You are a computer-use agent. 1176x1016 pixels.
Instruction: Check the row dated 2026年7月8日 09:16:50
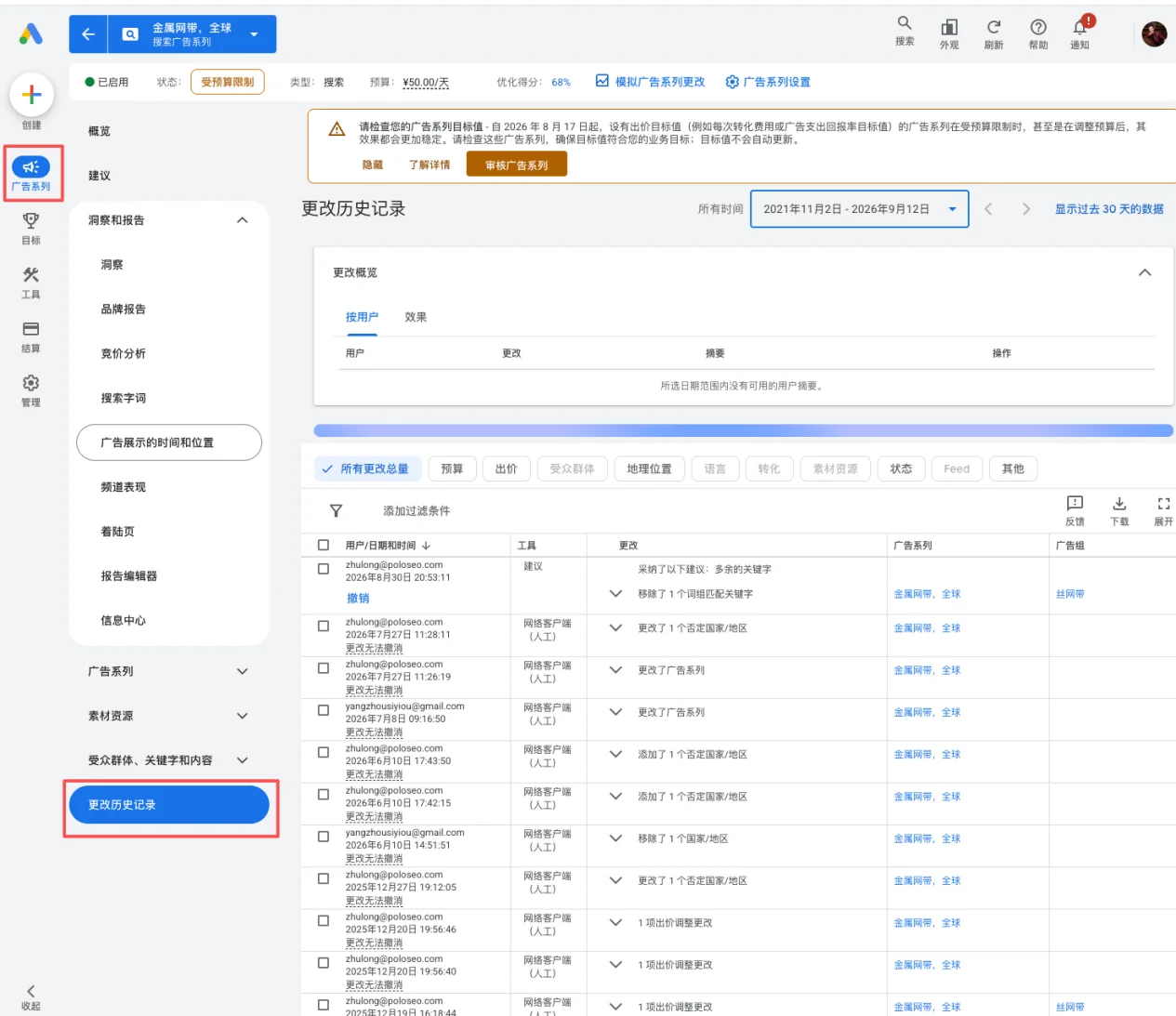tap(324, 710)
